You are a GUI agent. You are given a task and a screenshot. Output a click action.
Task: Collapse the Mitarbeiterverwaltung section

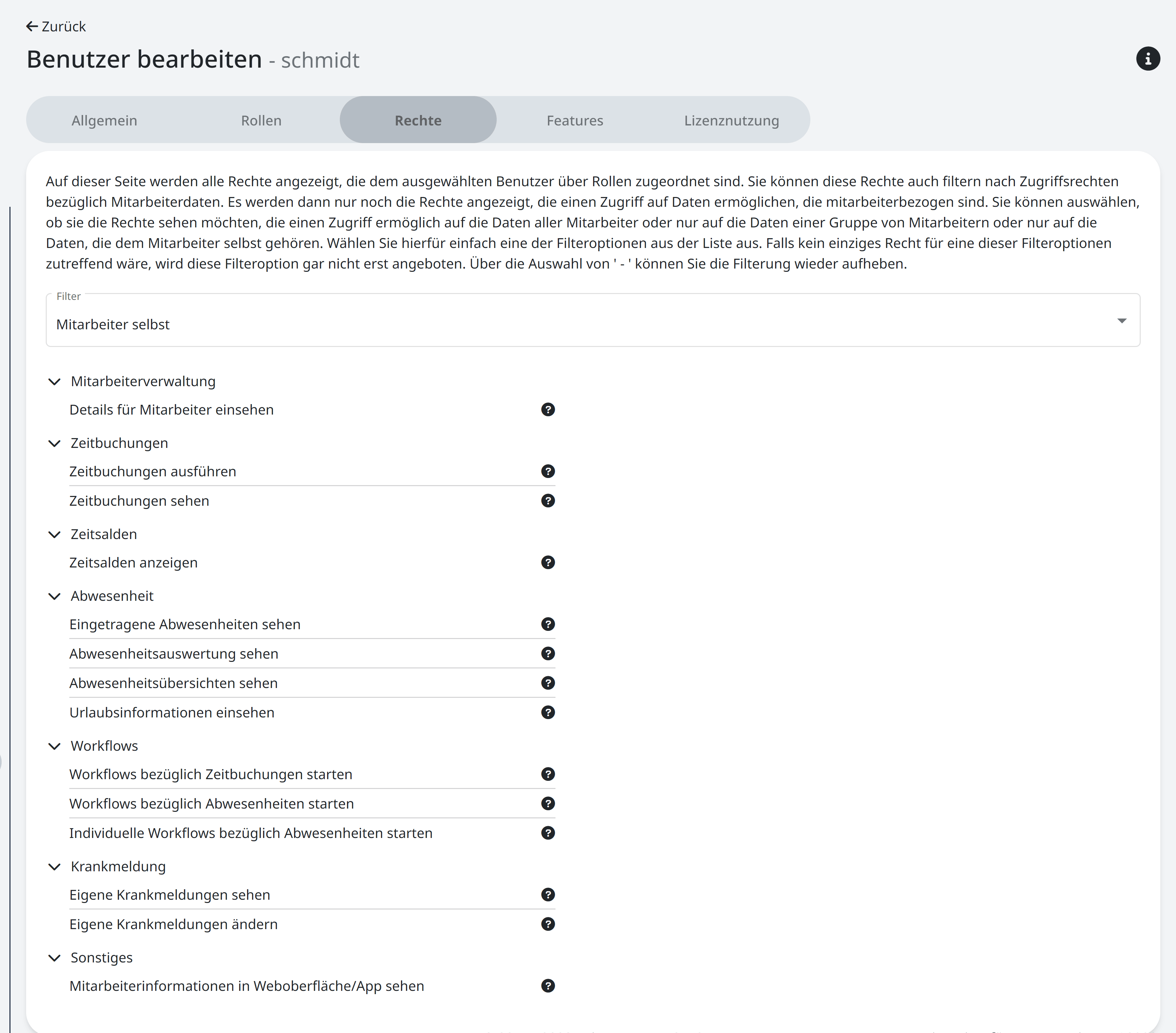pos(55,382)
